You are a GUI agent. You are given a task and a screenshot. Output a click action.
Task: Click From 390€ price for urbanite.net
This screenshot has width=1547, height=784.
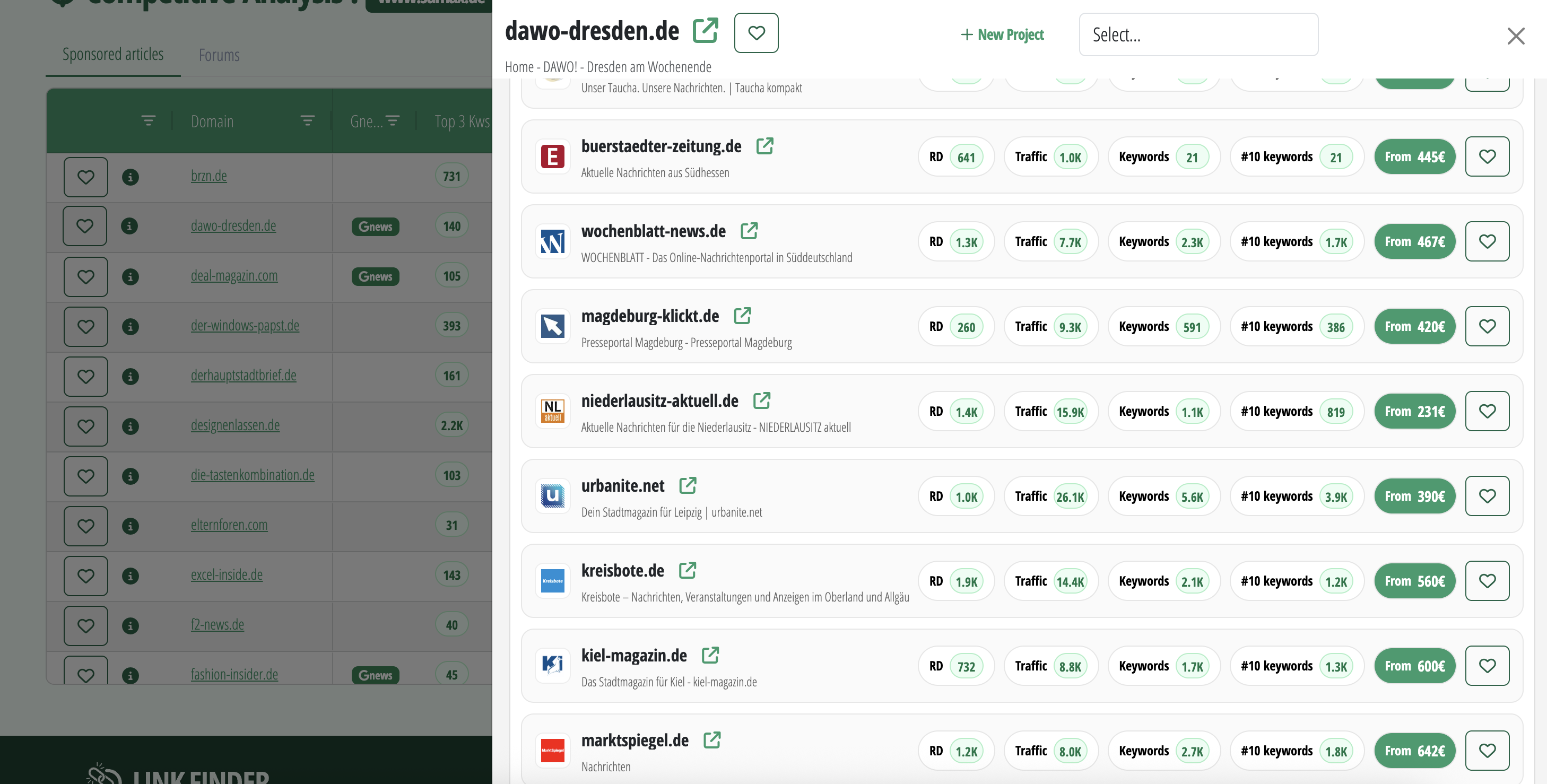tap(1414, 496)
